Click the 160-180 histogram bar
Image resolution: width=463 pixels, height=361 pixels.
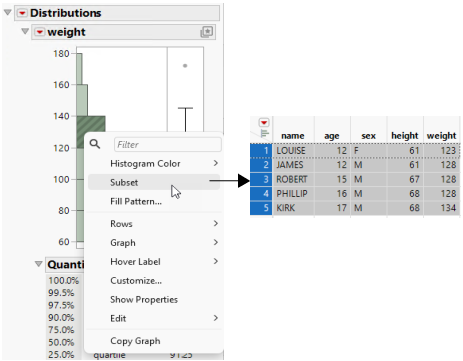pyautogui.click(x=79, y=69)
